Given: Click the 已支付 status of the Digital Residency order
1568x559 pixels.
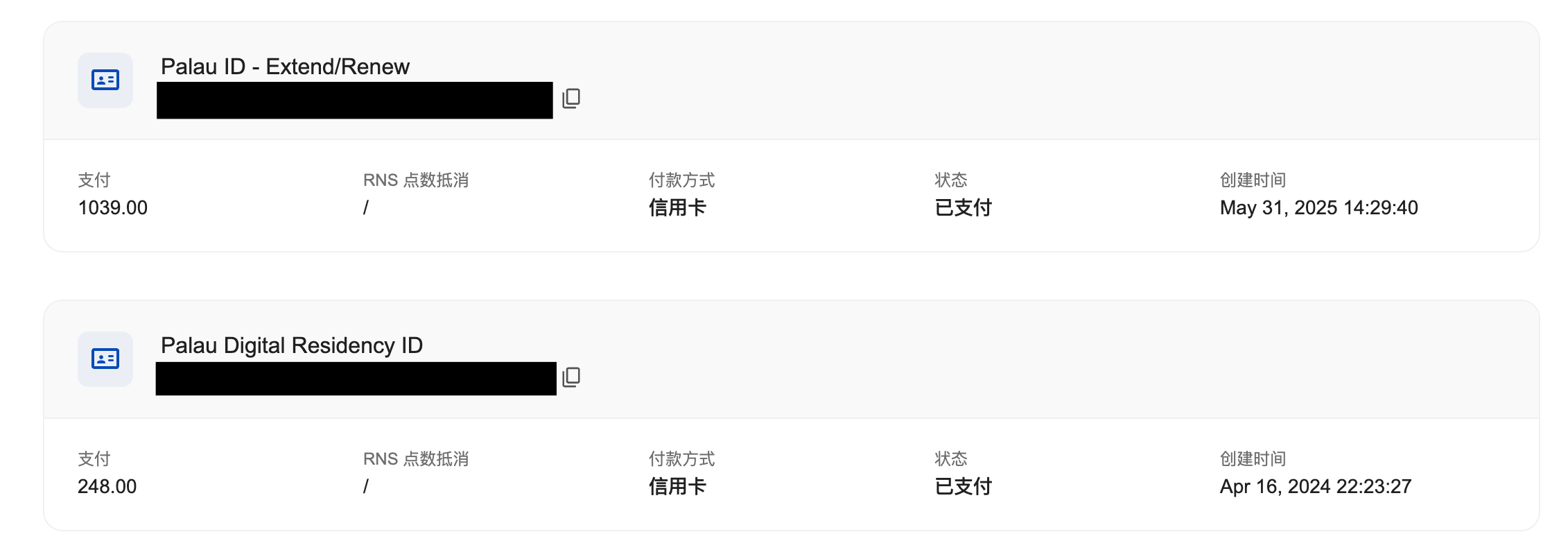Looking at the screenshot, I should point(964,487).
